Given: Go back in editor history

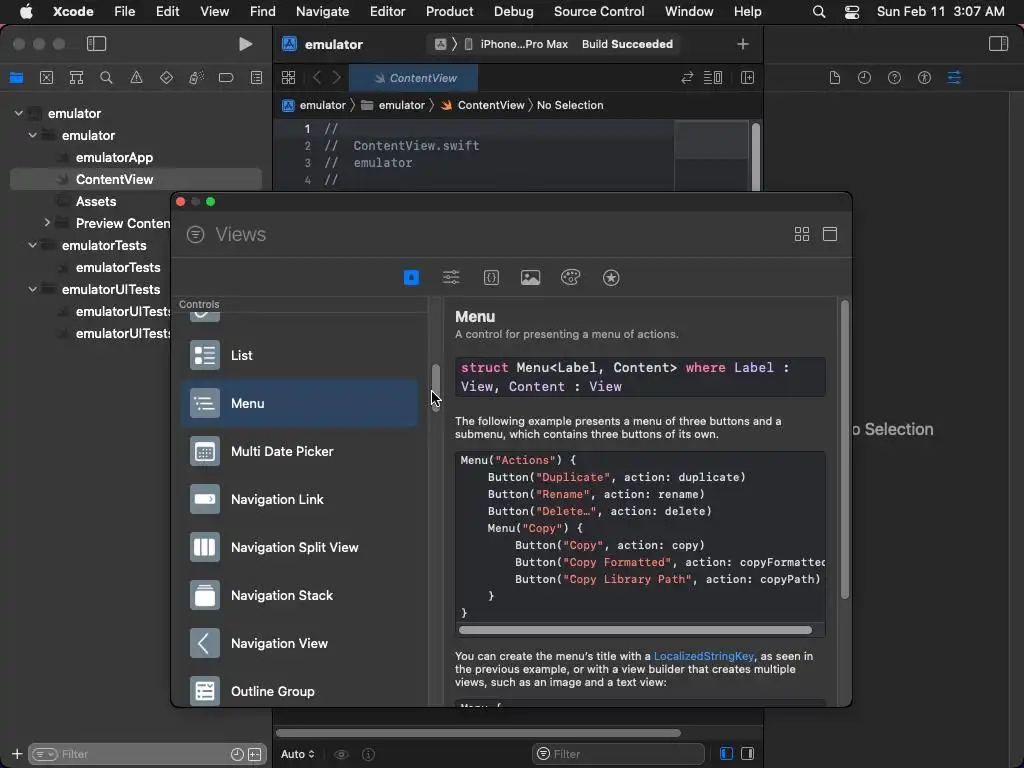Looking at the screenshot, I should click(317, 78).
